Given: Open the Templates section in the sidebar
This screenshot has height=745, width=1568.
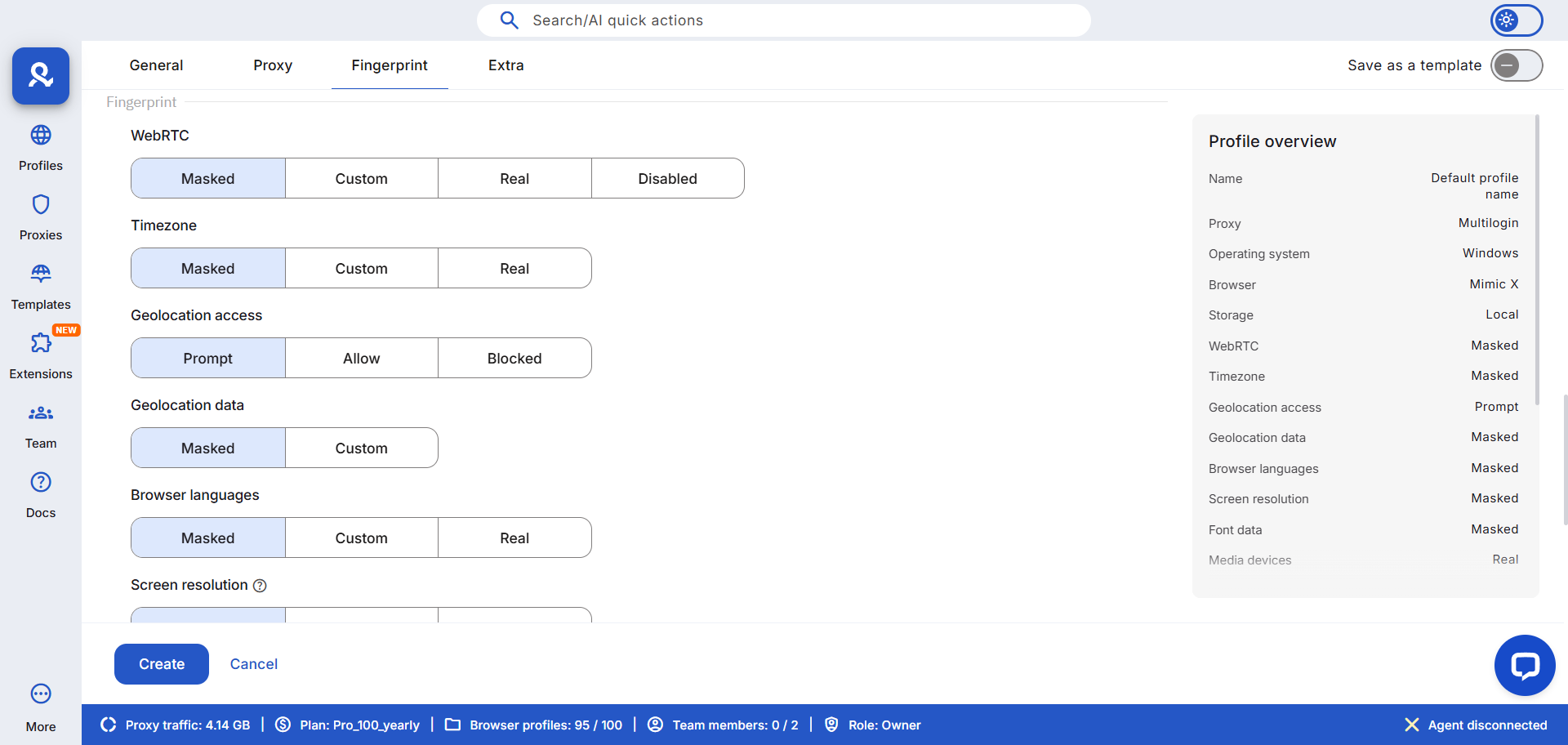Looking at the screenshot, I should 40,285.
